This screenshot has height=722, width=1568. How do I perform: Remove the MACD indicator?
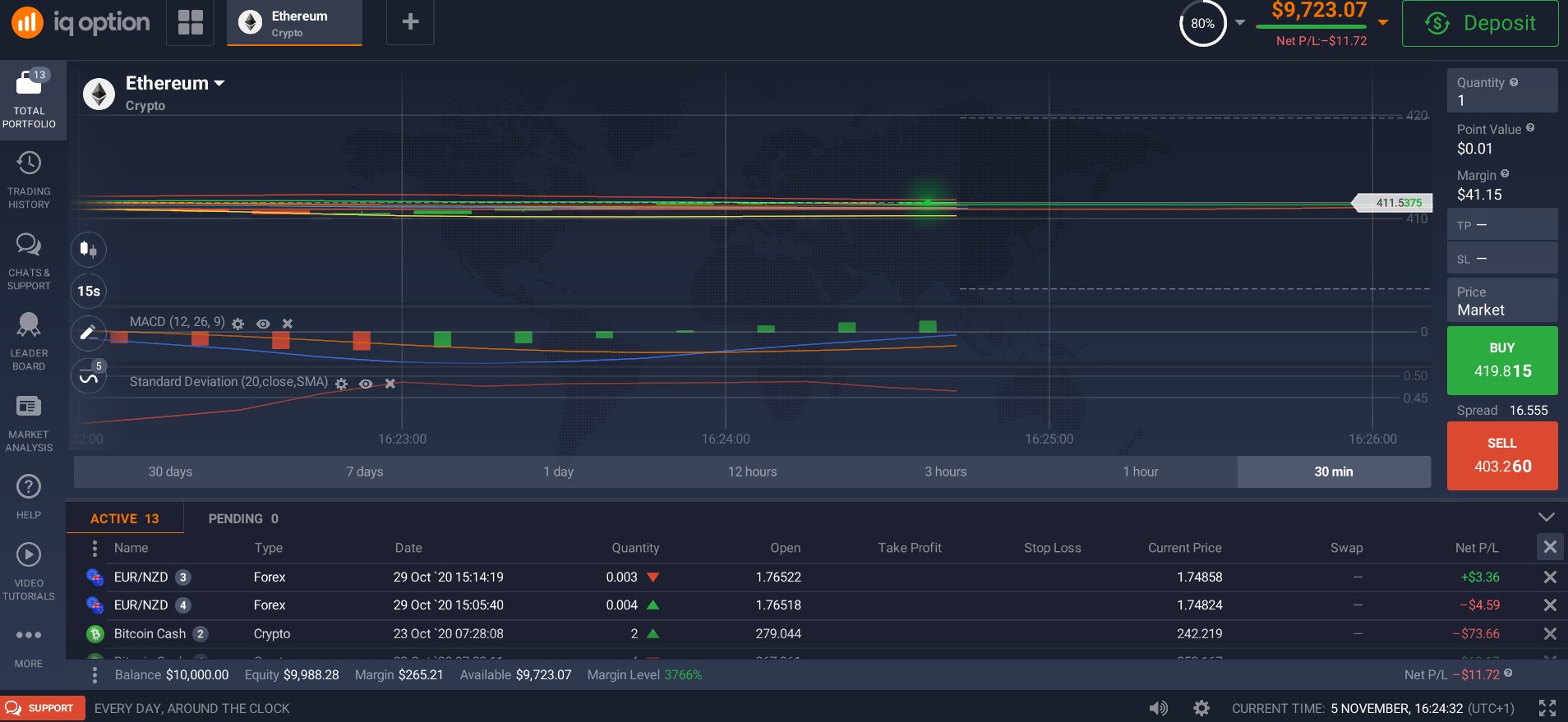point(288,324)
